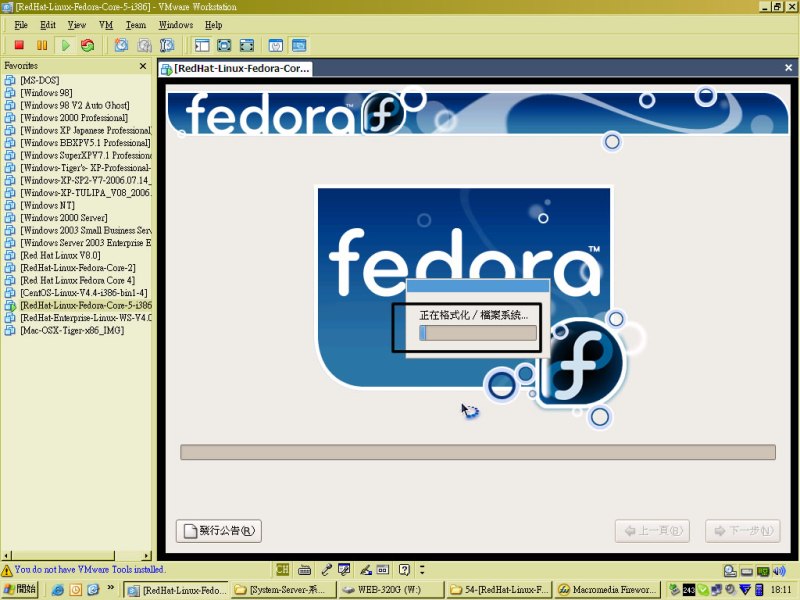Click the Revert to Snapshot icon
The image size is (800, 600).
point(144,45)
